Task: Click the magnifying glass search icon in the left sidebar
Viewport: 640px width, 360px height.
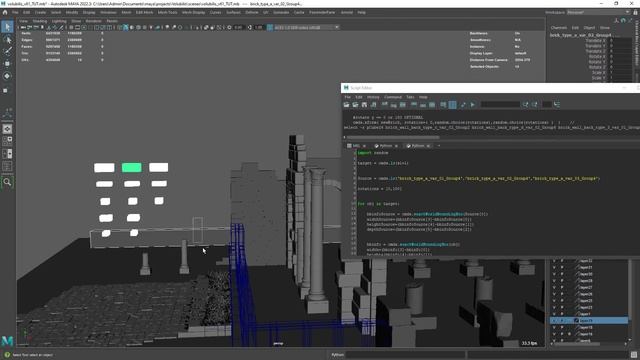Action: pos(7,182)
